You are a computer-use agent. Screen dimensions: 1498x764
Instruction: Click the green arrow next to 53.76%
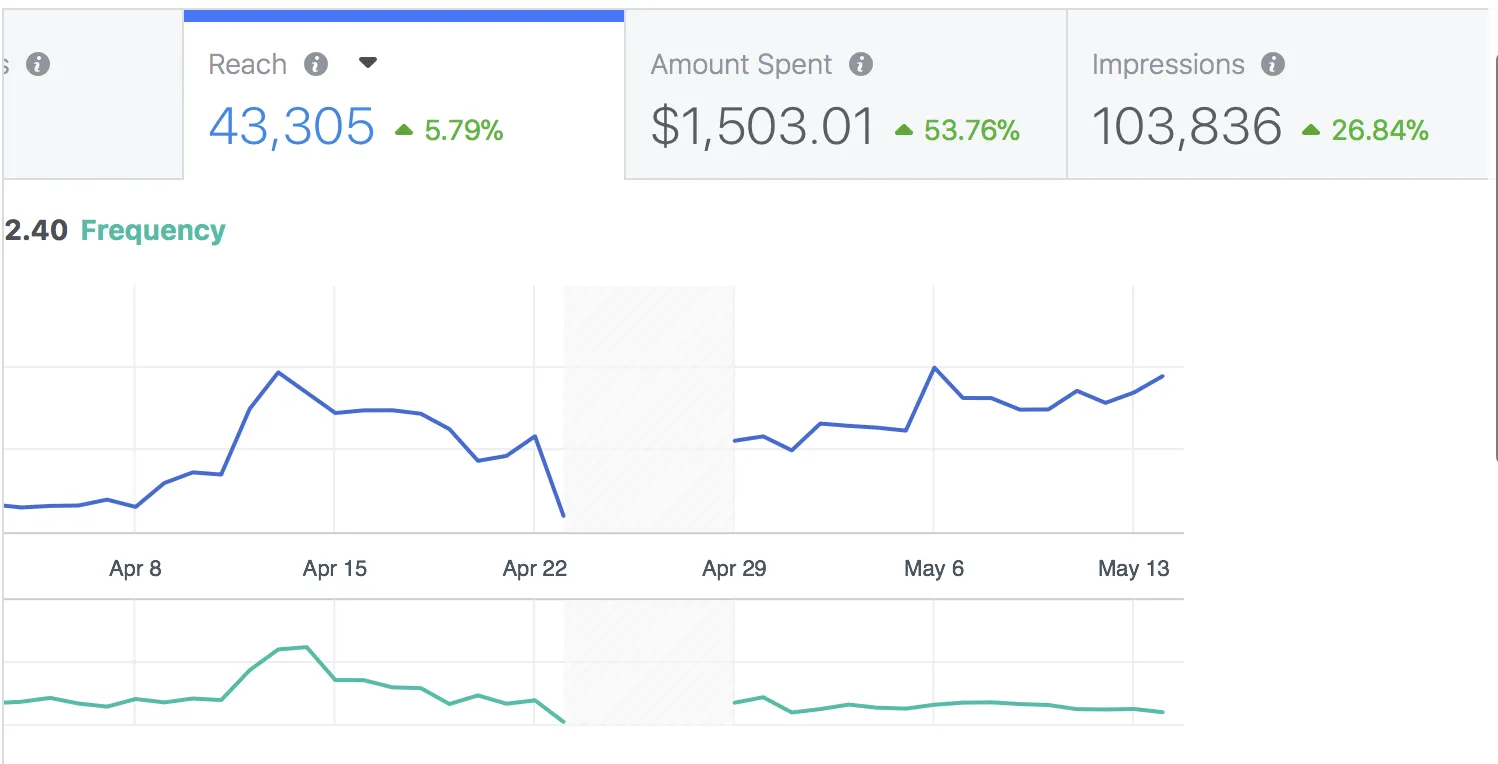click(x=903, y=130)
